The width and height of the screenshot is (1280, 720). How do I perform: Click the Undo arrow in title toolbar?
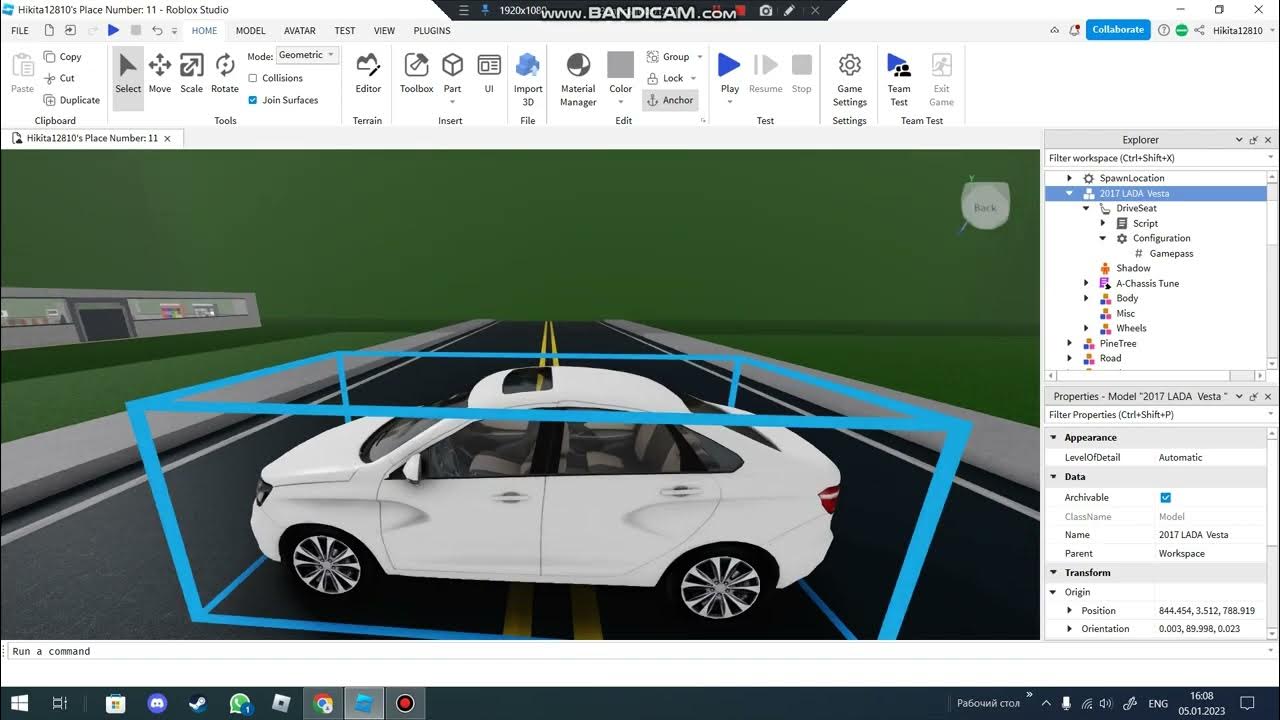coord(157,31)
